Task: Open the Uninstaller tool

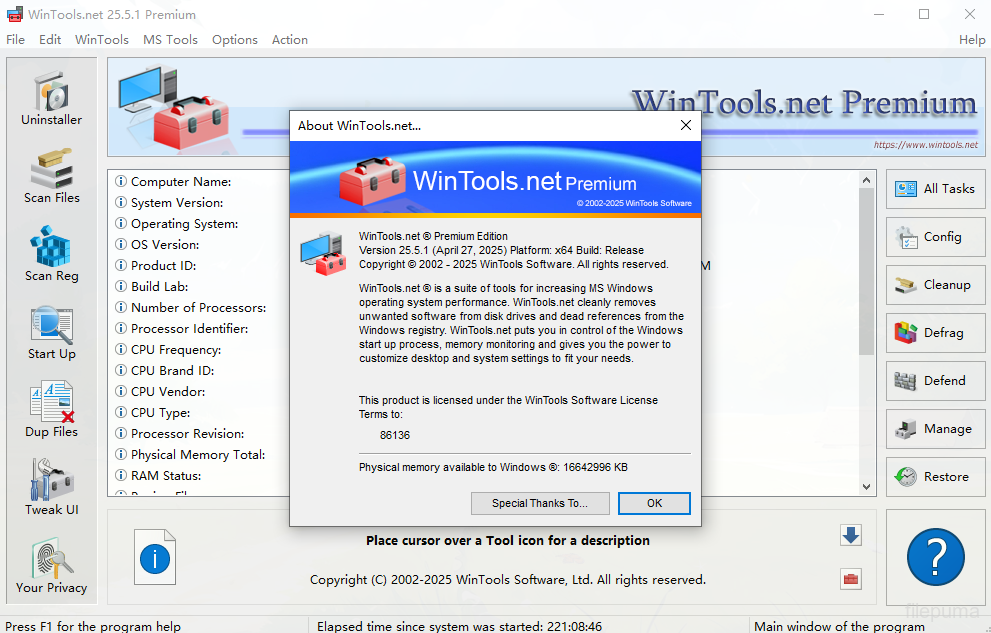Action: [52, 98]
